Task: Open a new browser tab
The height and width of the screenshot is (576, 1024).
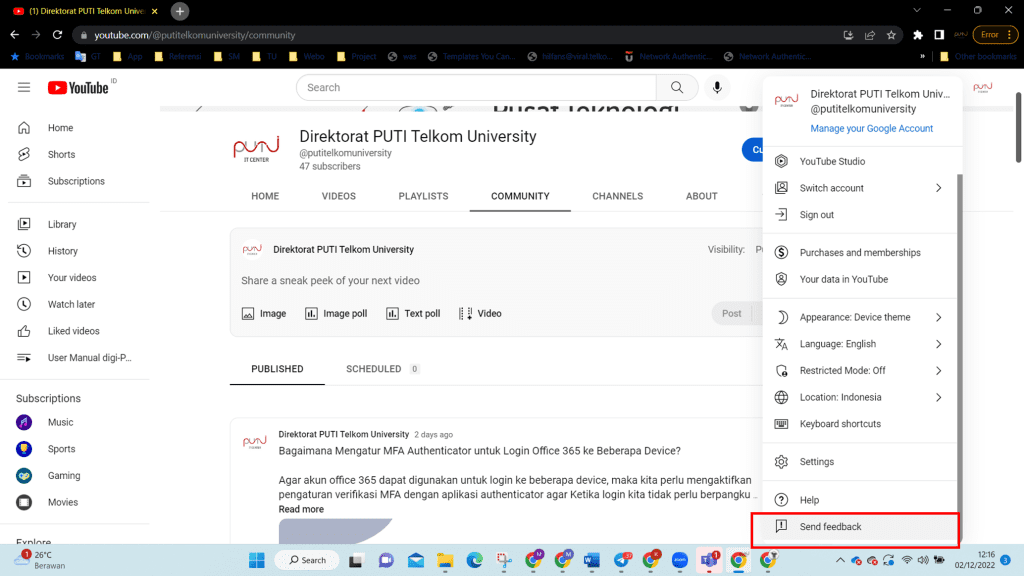Action: click(180, 11)
